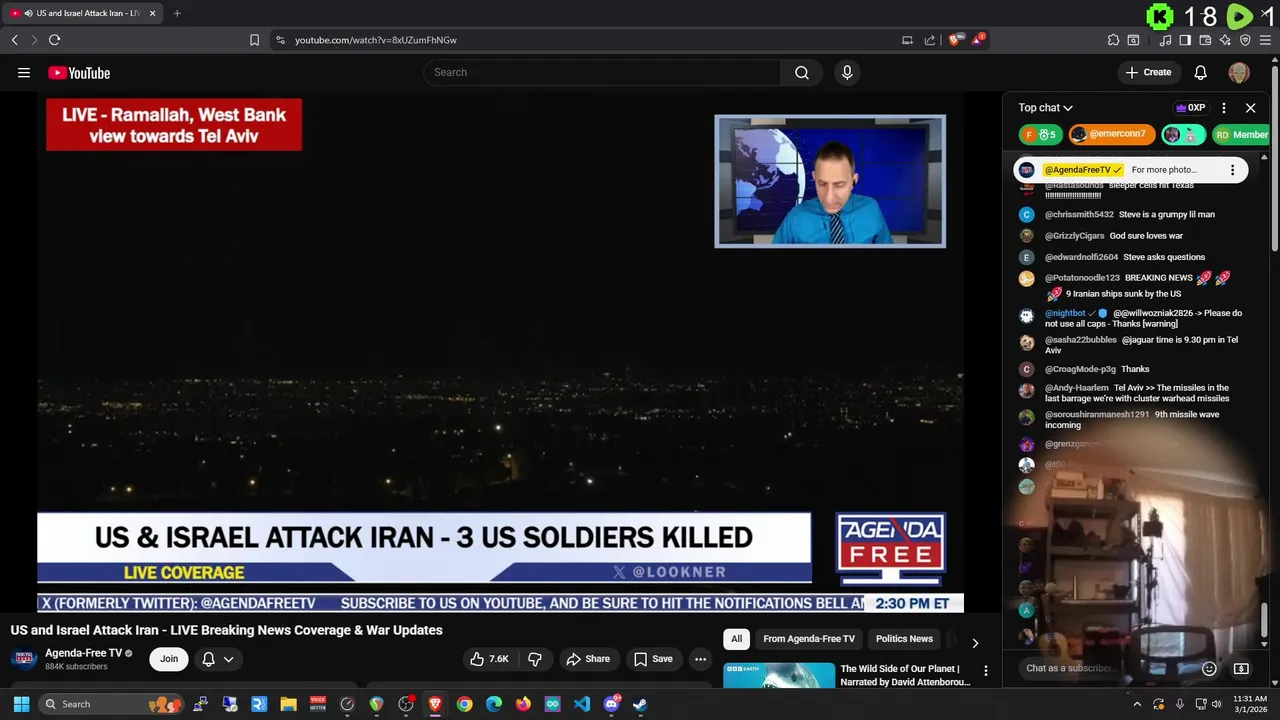Toggle the browser sidebar panel

click(1185, 40)
